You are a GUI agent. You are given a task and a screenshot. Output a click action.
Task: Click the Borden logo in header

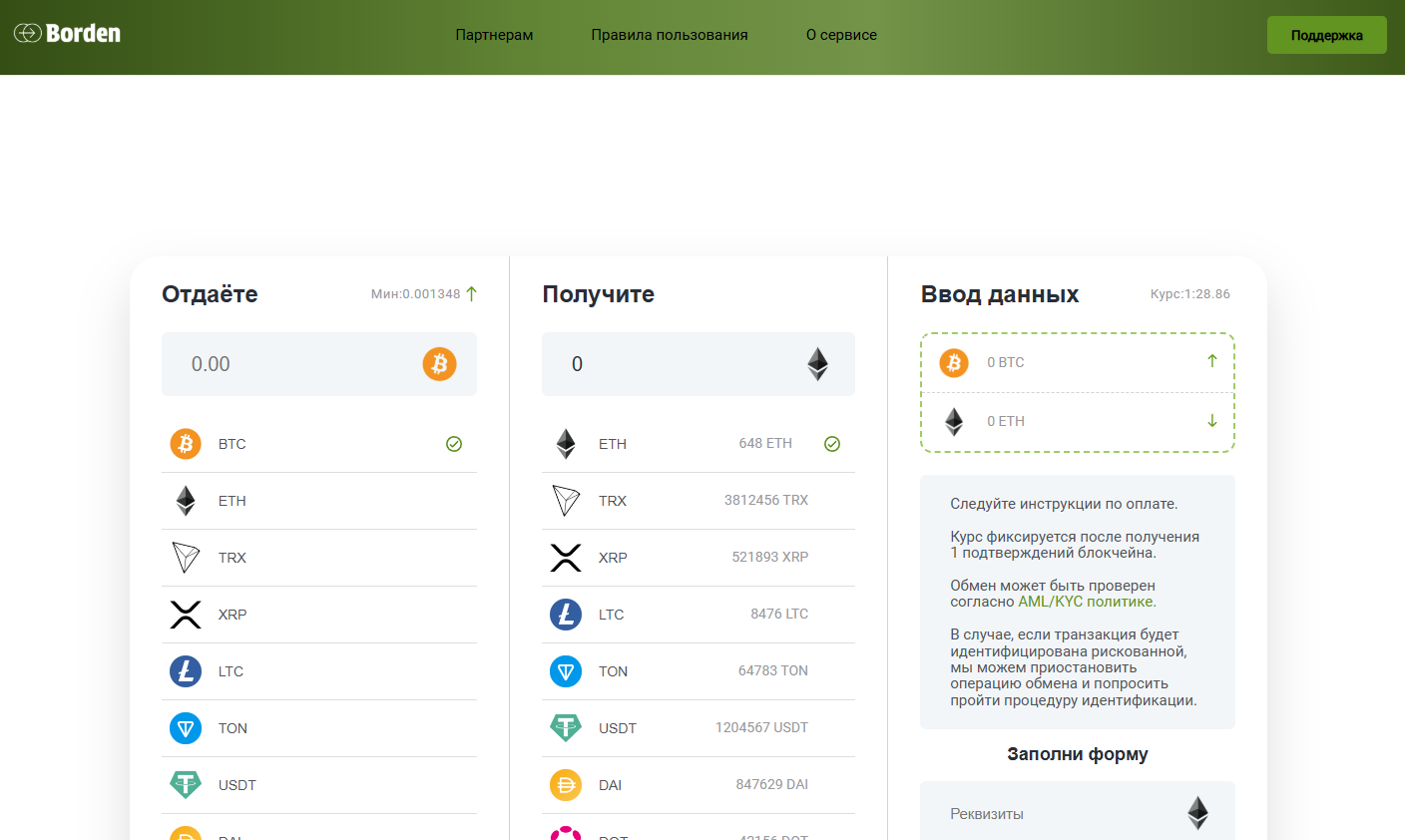pos(68,34)
